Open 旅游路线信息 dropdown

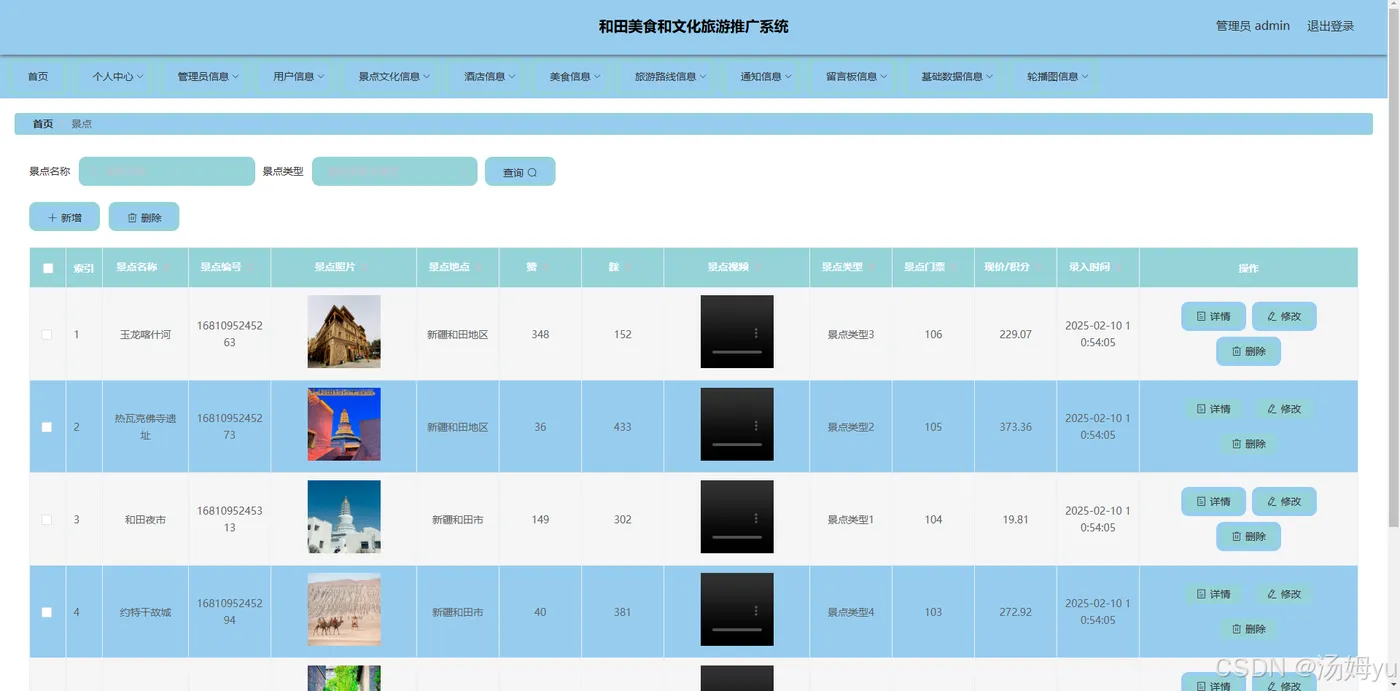click(670, 76)
